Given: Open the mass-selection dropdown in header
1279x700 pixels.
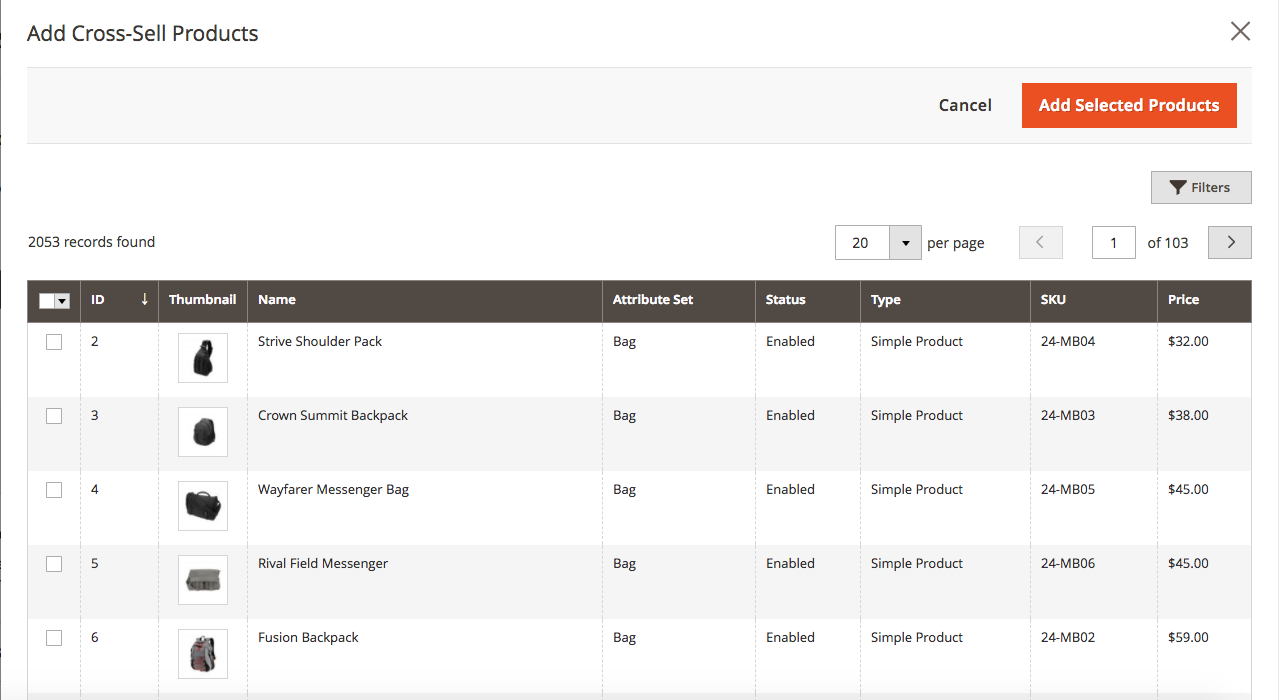Looking at the screenshot, I should point(64,300).
